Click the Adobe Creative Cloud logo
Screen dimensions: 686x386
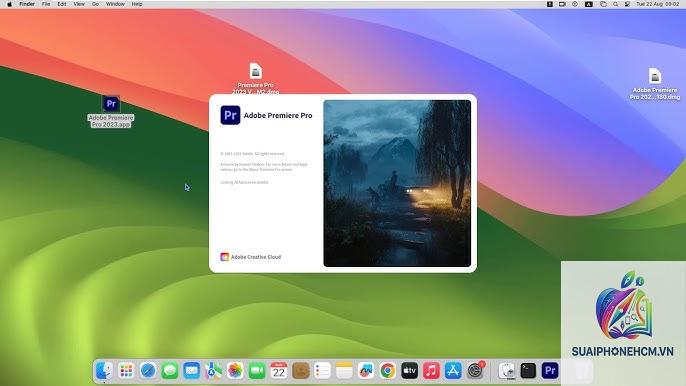224,257
